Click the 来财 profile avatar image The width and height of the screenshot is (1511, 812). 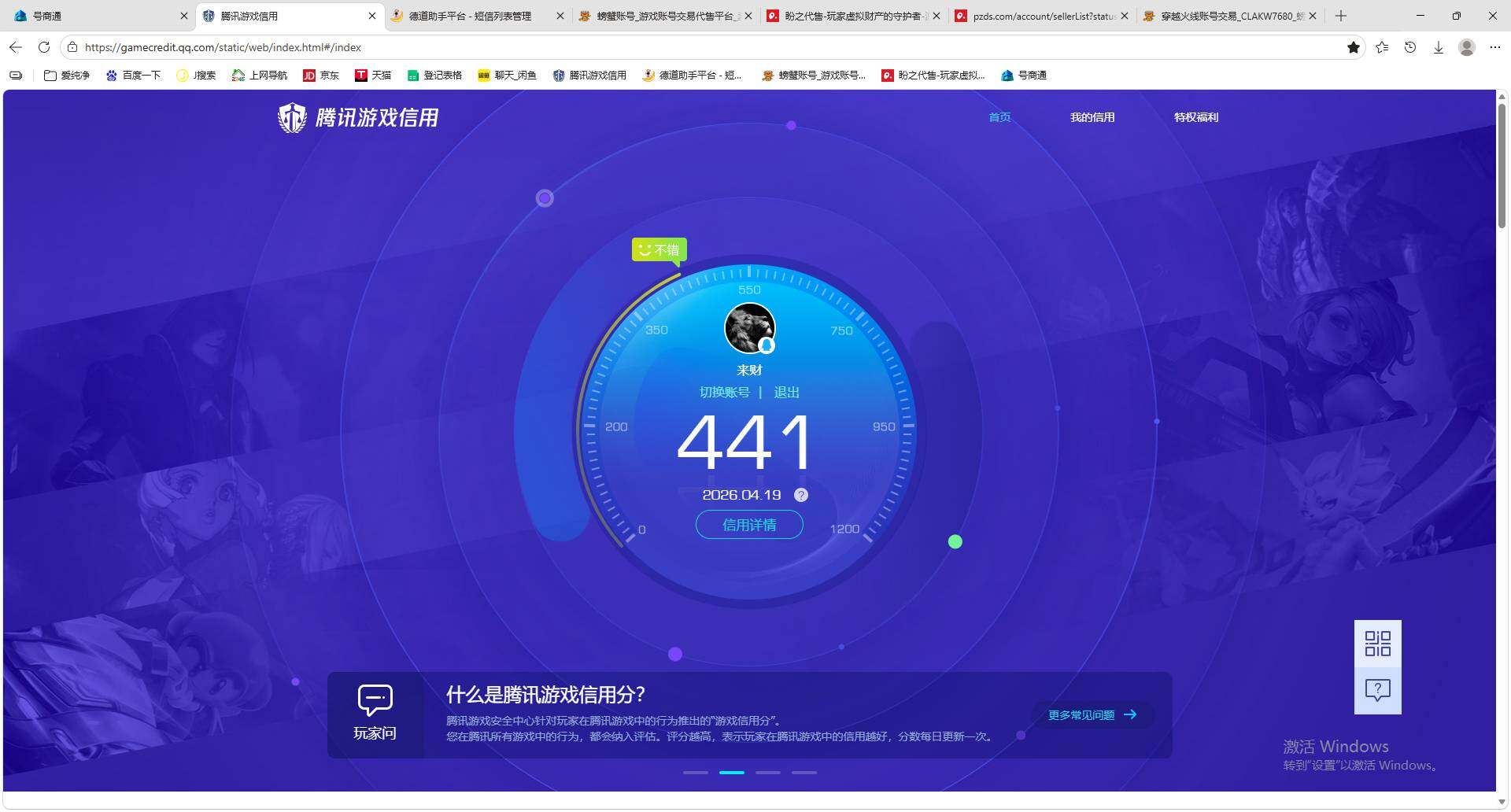(748, 328)
